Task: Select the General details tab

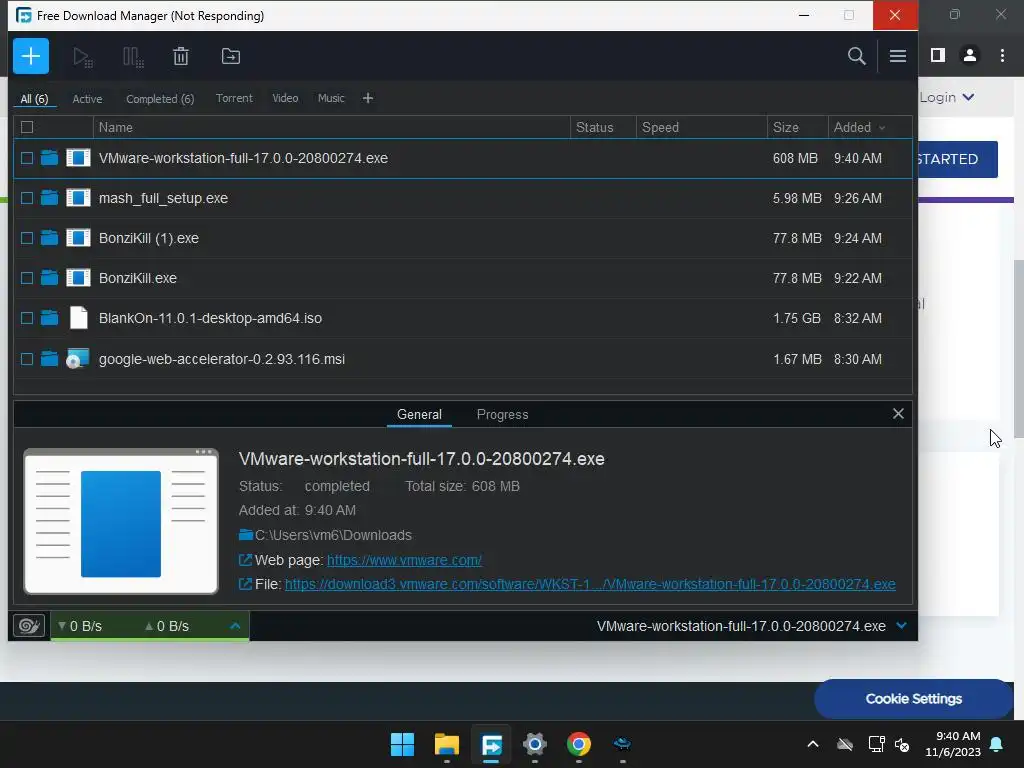Action: pos(419,414)
